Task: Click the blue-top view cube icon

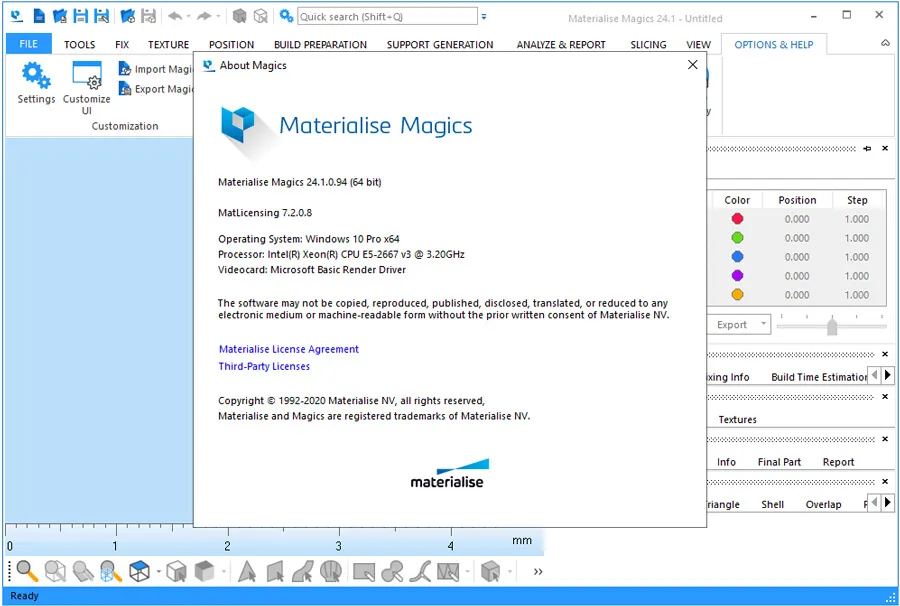Action: 139,572
